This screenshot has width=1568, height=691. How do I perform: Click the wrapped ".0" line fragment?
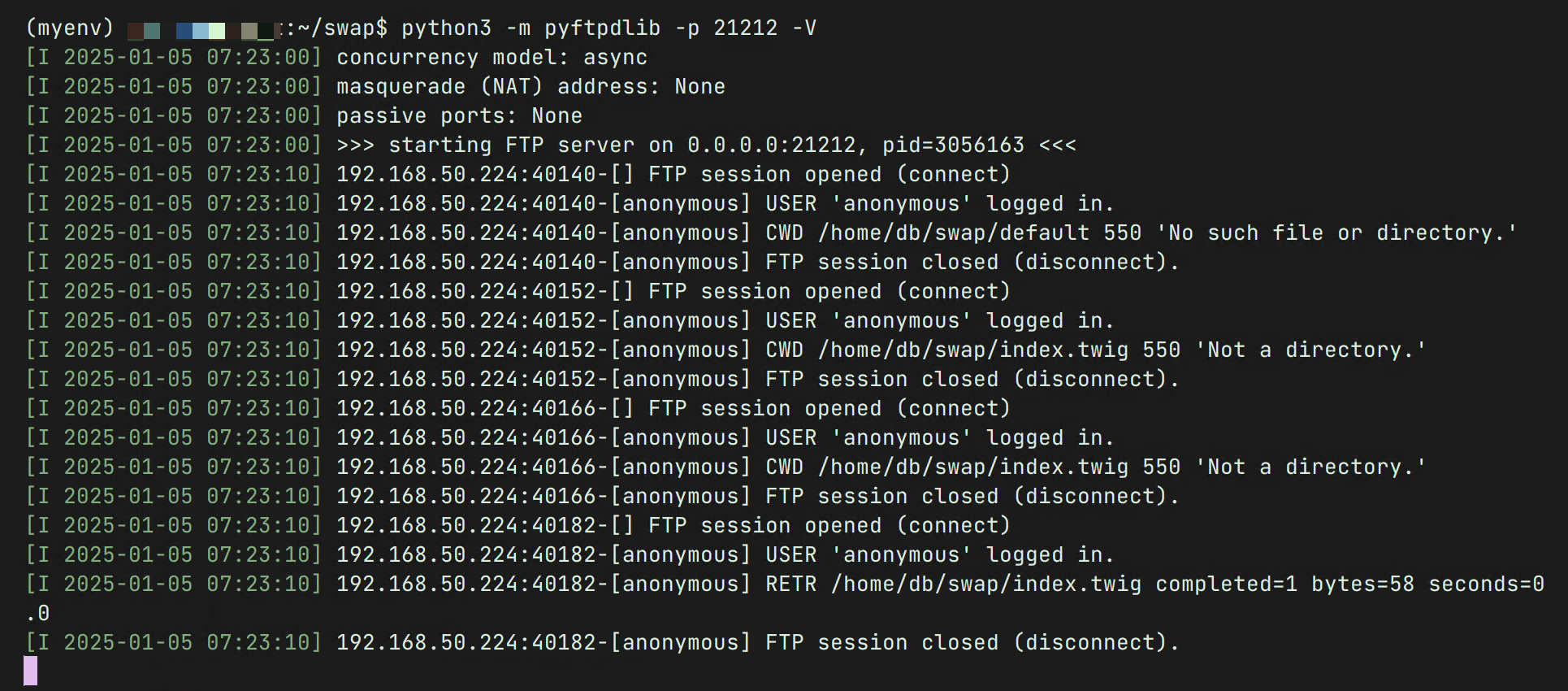point(37,613)
